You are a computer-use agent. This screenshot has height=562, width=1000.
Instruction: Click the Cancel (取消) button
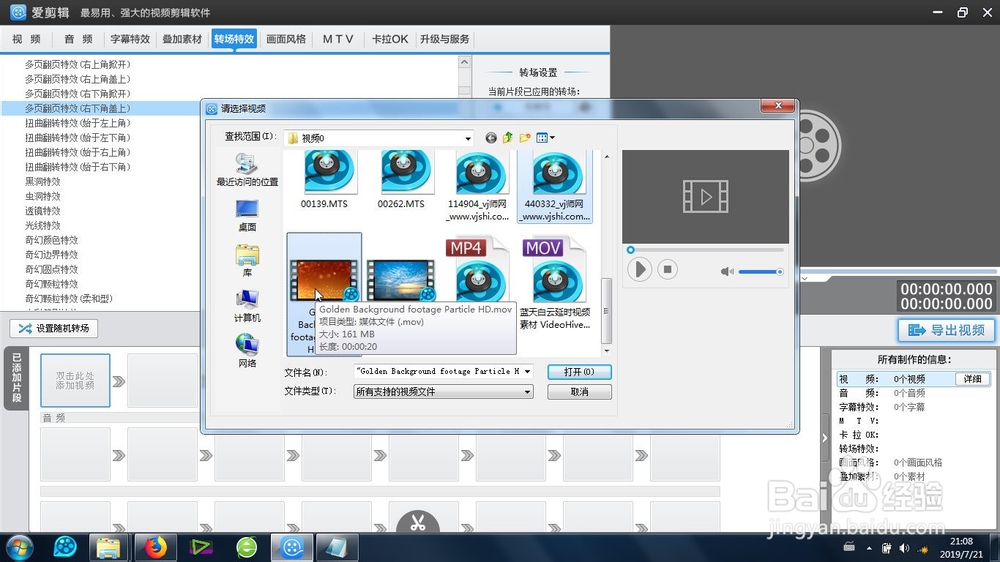point(579,392)
